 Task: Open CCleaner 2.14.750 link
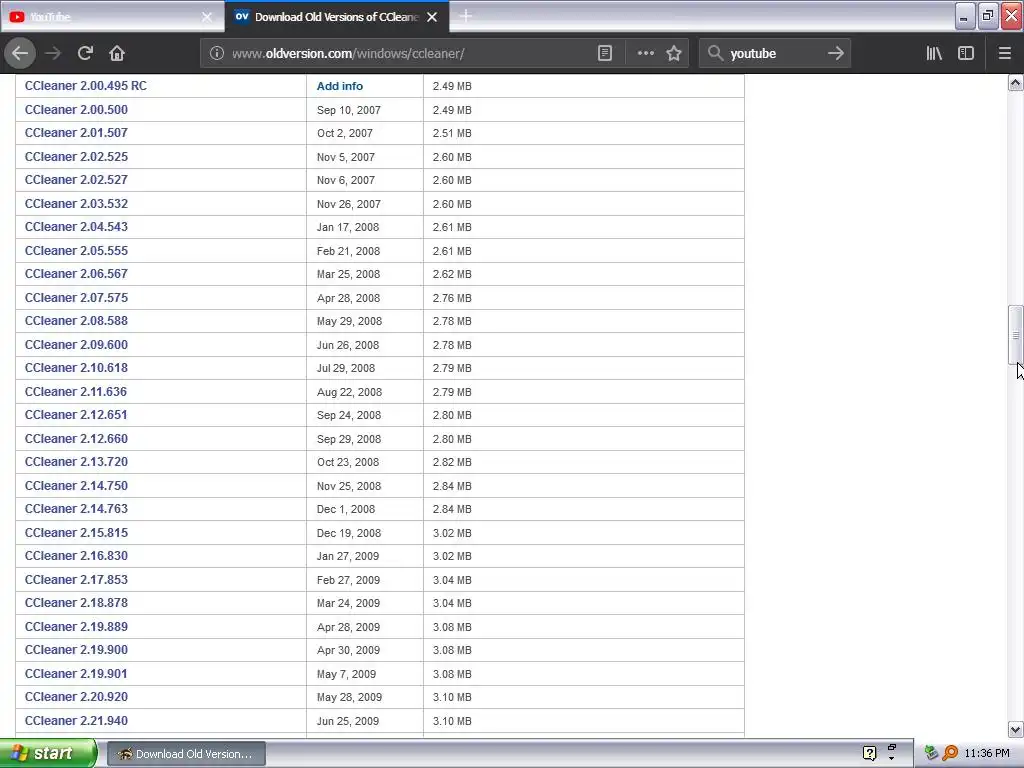pyautogui.click(x=76, y=486)
